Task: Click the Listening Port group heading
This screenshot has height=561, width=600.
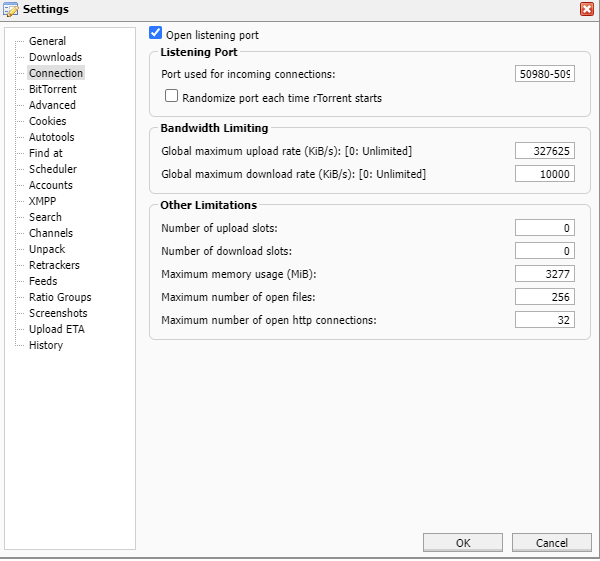Action: [x=199, y=52]
